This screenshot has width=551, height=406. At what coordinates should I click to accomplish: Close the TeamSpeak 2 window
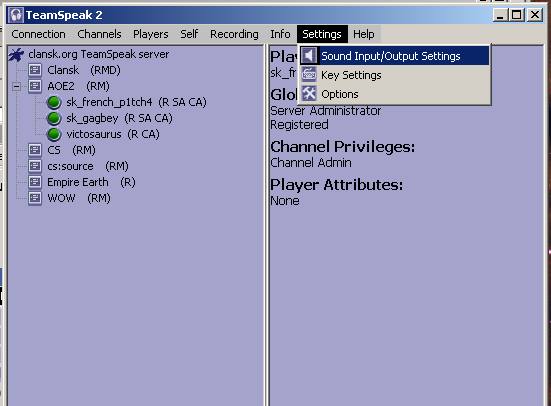click(535, 15)
